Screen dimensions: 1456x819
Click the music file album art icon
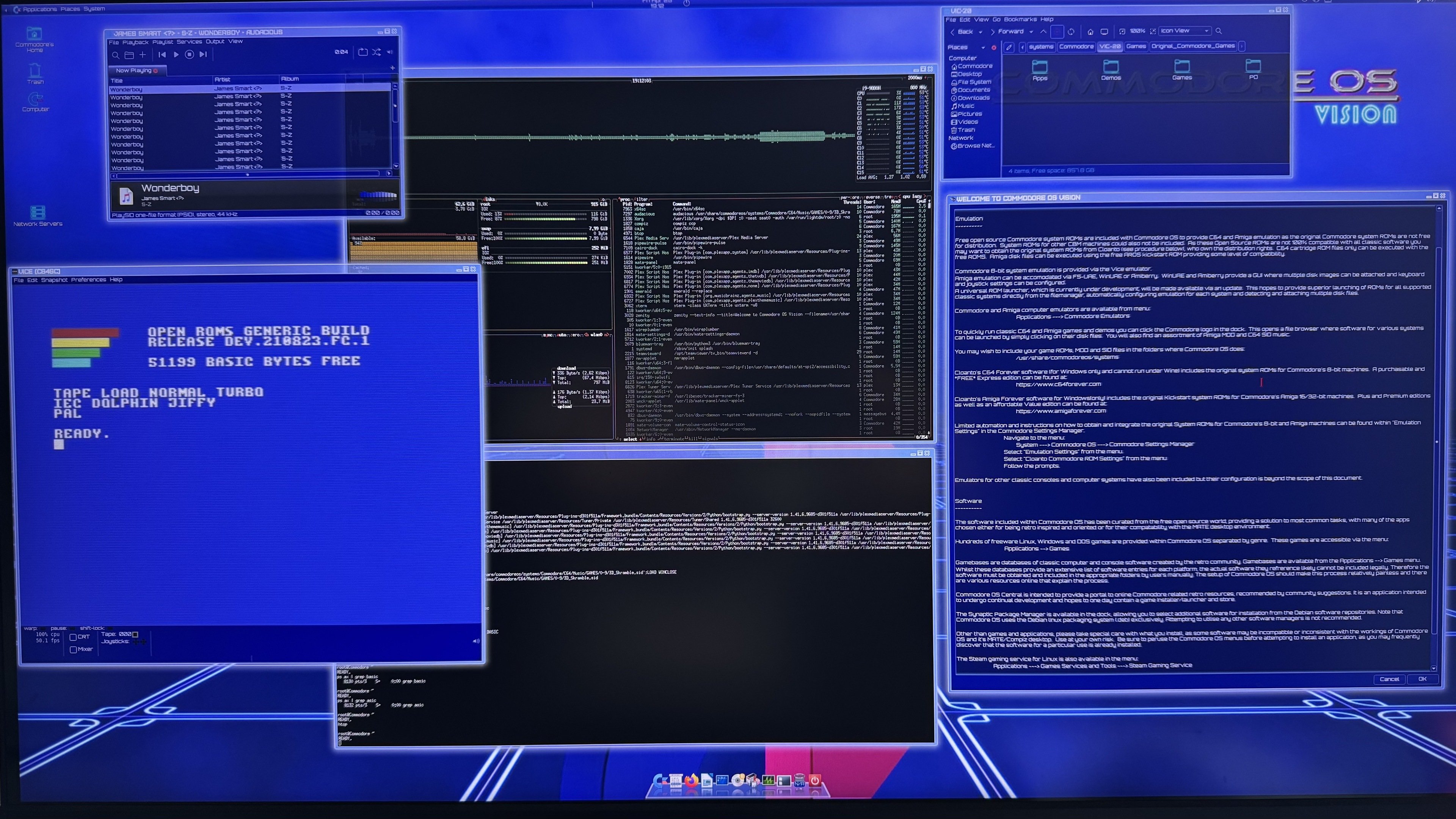point(126,196)
